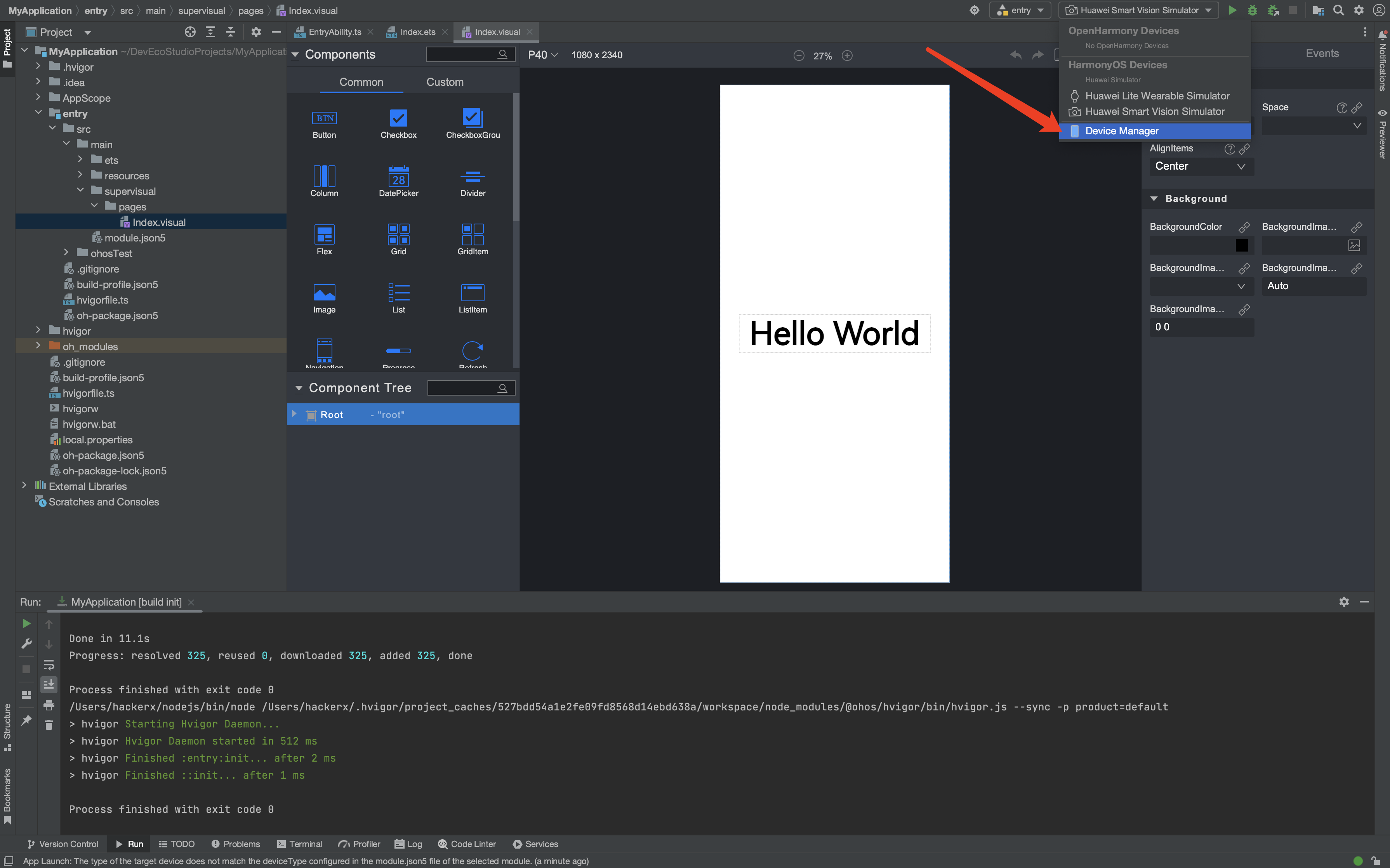Expand the oh_modules folder
The width and height of the screenshot is (1390, 868).
pyautogui.click(x=38, y=346)
